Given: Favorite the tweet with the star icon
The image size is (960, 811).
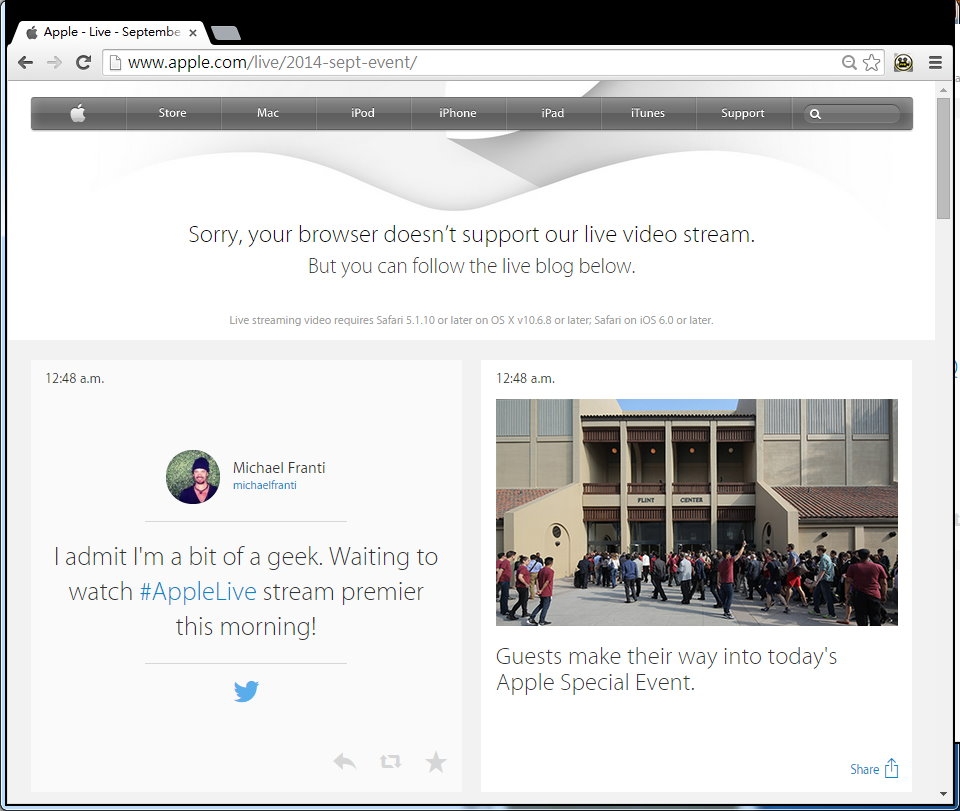Looking at the screenshot, I should point(436,762).
